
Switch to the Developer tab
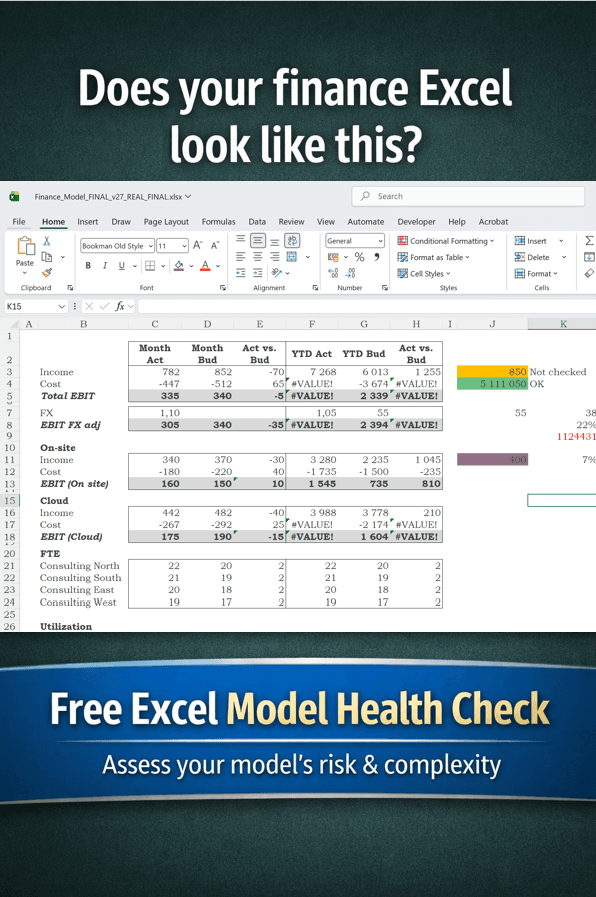[416, 221]
